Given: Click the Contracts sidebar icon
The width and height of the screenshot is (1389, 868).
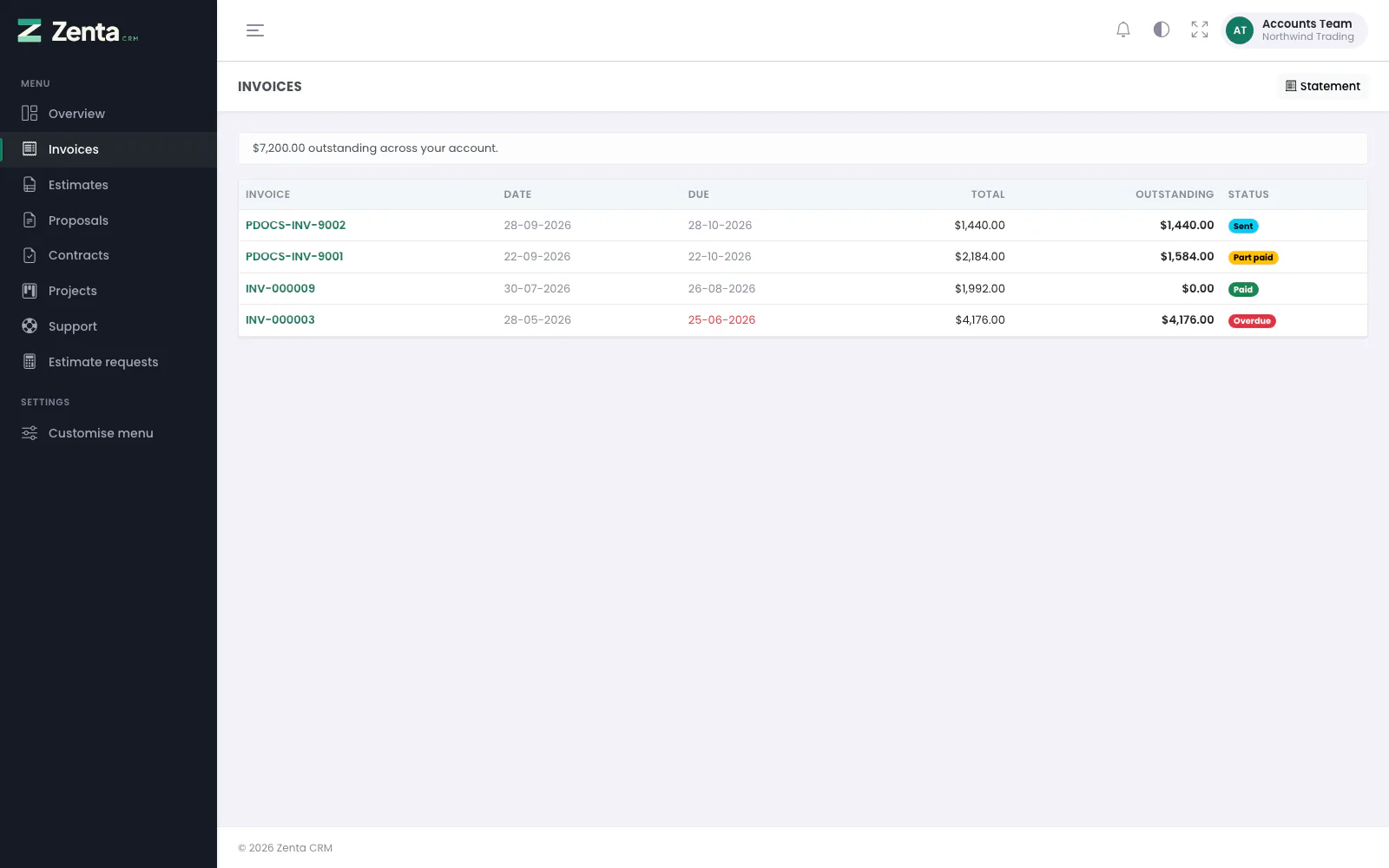Looking at the screenshot, I should 30,255.
